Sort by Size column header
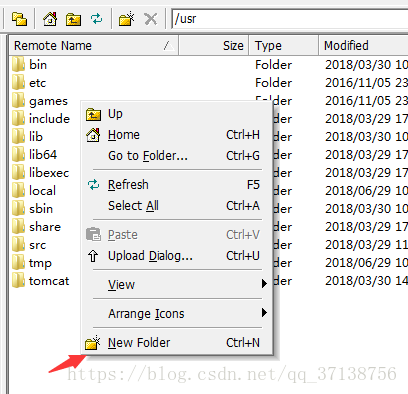 click(214, 45)
